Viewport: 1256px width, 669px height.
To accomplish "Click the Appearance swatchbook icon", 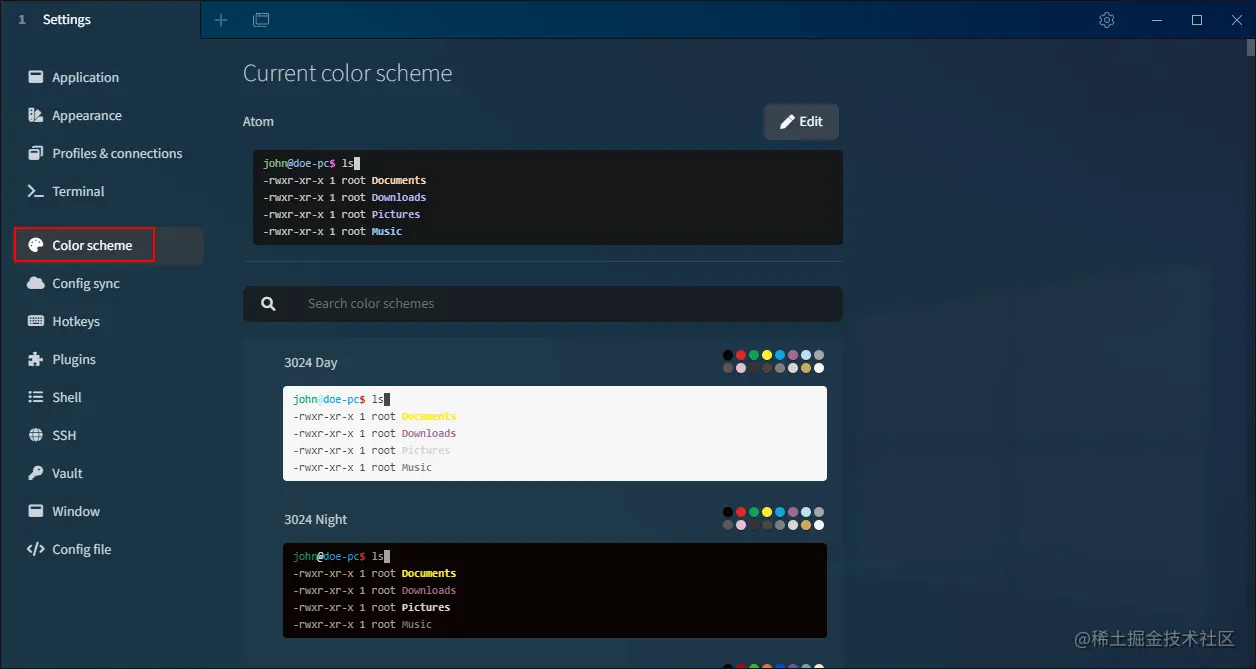I will [x=35, y=115].
